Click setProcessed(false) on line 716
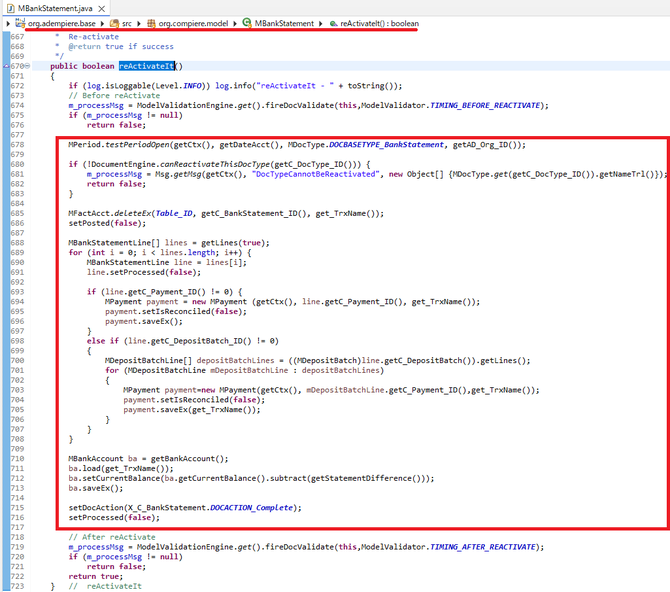Image resolution: width=670 pixels, height=592 pixels. tap(114, 518)
